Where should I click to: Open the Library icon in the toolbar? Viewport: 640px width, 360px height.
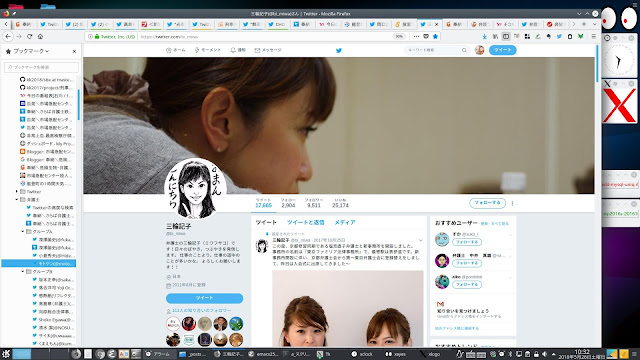coord(495,36)
